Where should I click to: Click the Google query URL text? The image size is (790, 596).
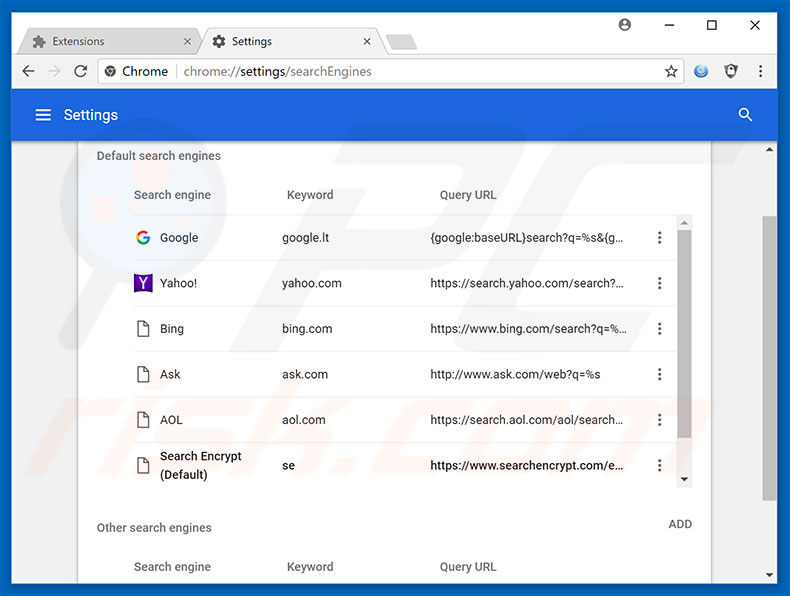526,238
